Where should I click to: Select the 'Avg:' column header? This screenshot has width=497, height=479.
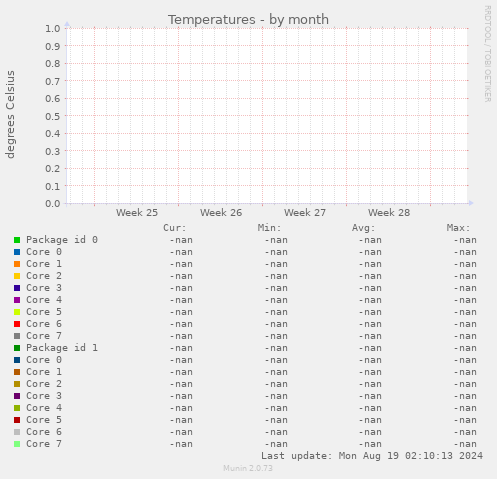click(x=364, y=228)
